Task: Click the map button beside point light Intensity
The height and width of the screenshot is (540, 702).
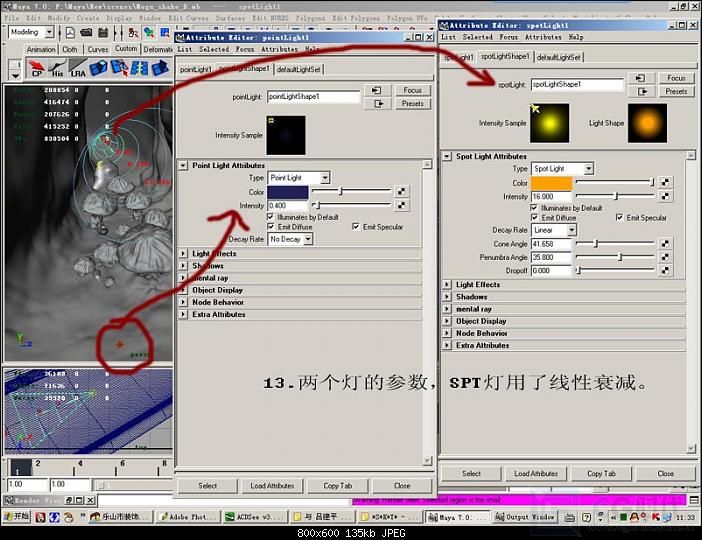Action: point(401,205)
